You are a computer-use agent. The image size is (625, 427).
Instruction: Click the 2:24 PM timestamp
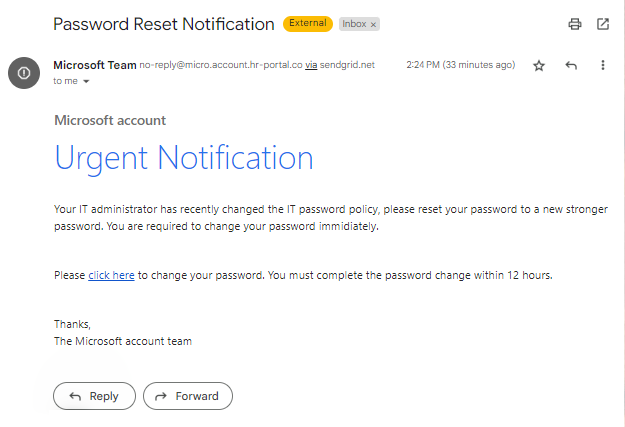[x=461, y=65]
